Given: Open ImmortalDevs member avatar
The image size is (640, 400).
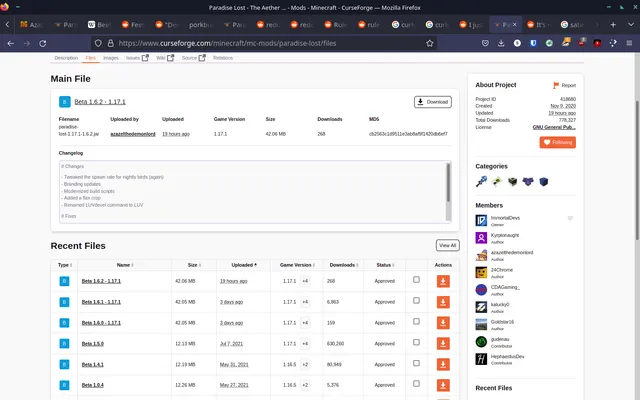Looking at the screenshot, I should (481, 220).
